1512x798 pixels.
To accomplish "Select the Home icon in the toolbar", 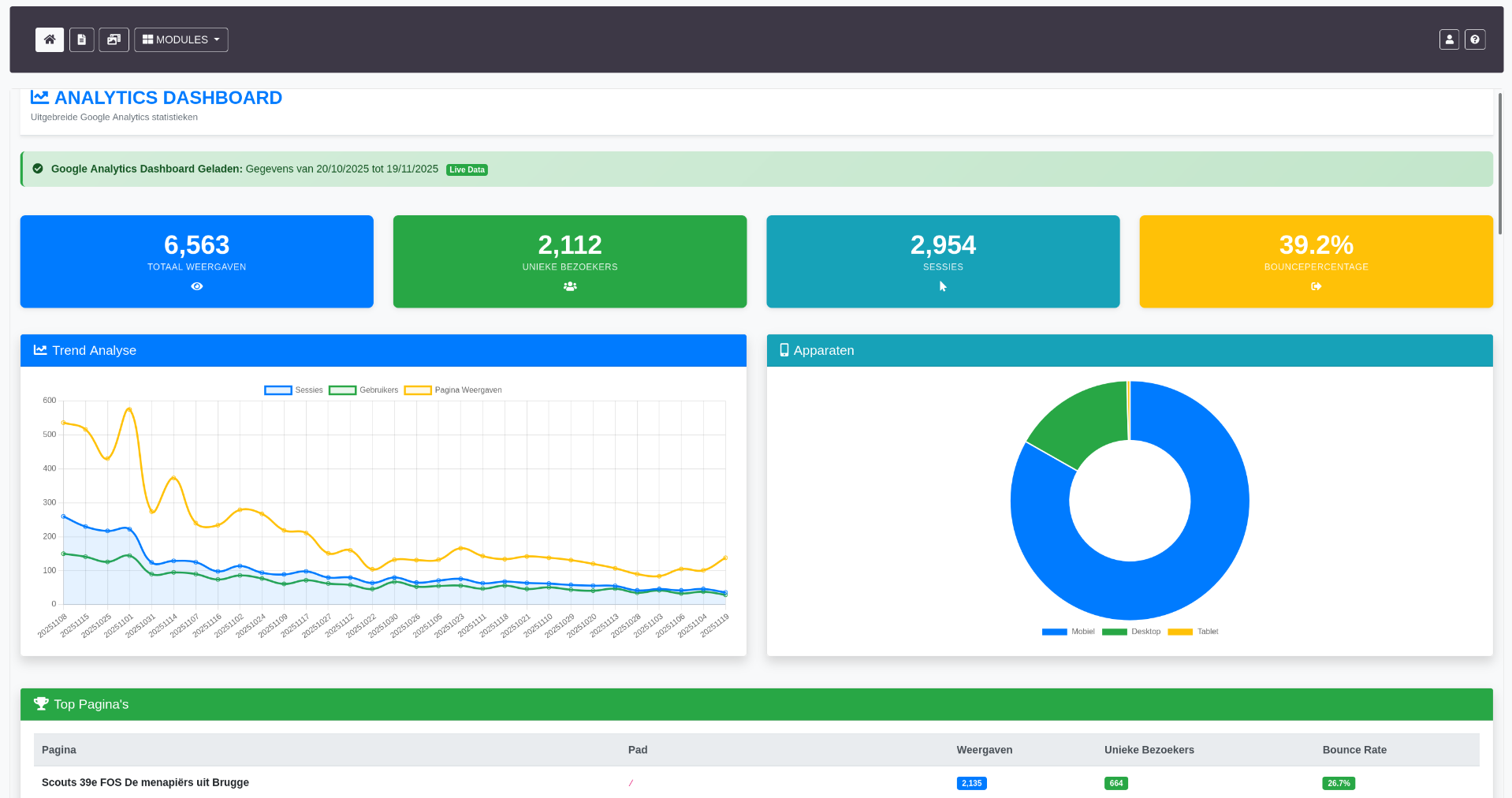I will (x=49, y=39).
